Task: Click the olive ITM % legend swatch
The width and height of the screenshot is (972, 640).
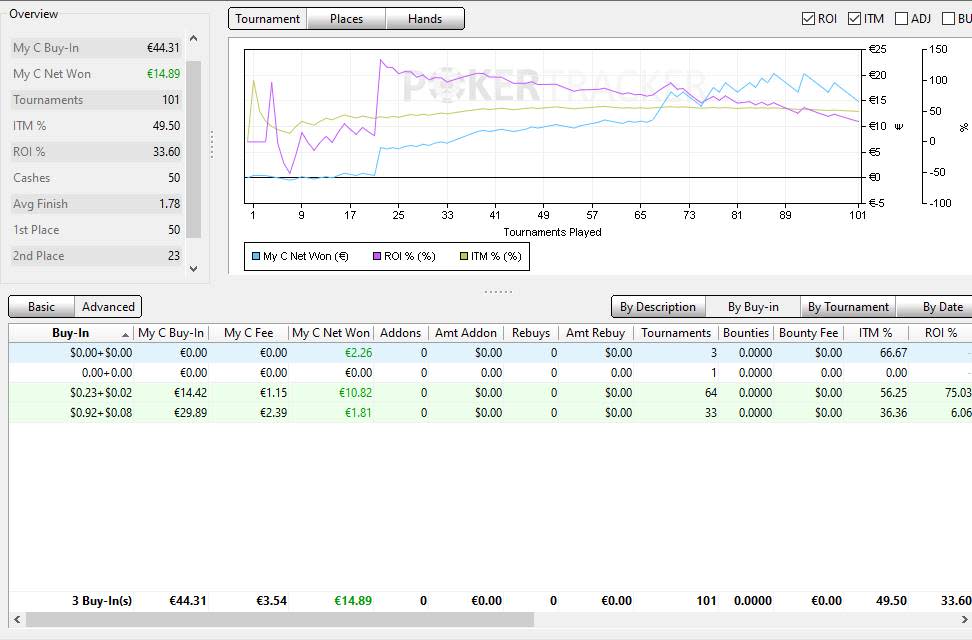Action: pos(464,256)
